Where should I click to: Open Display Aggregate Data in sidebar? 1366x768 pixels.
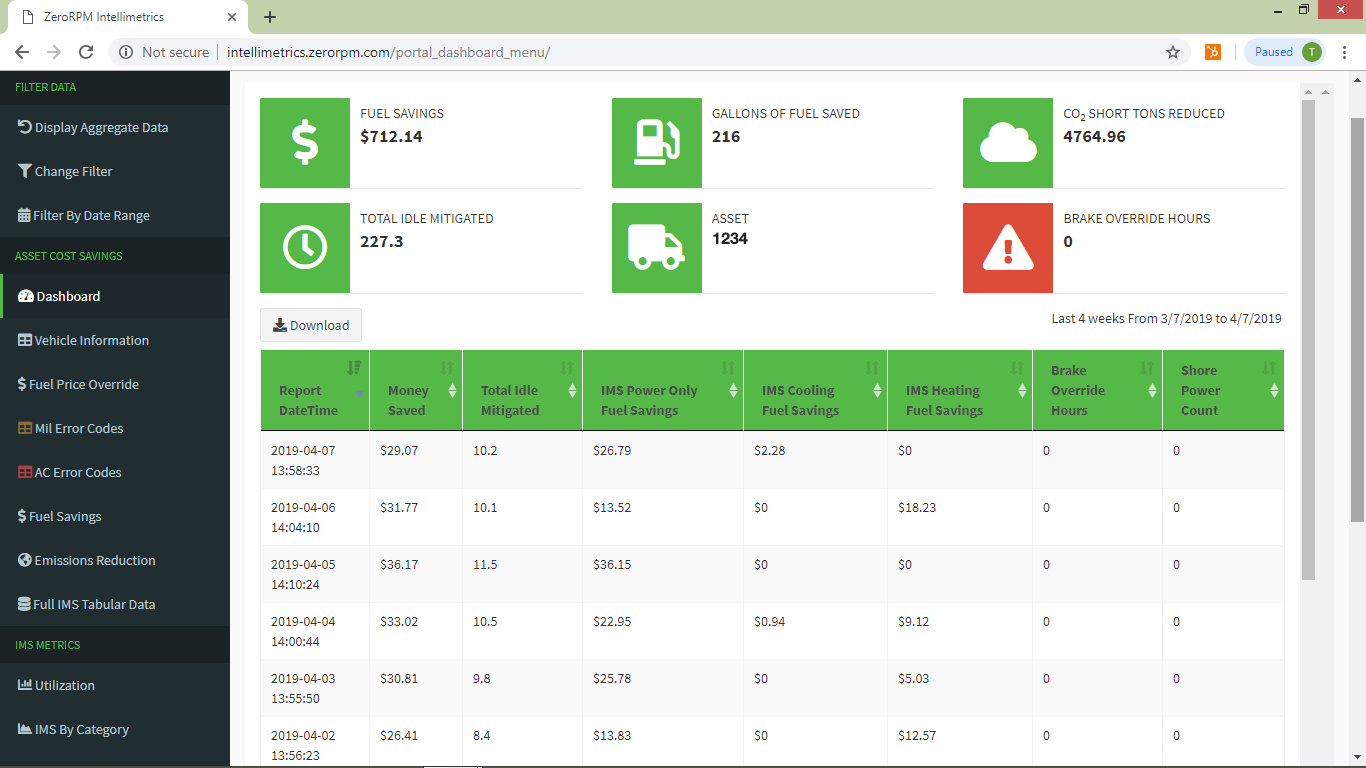coord(93,128)
